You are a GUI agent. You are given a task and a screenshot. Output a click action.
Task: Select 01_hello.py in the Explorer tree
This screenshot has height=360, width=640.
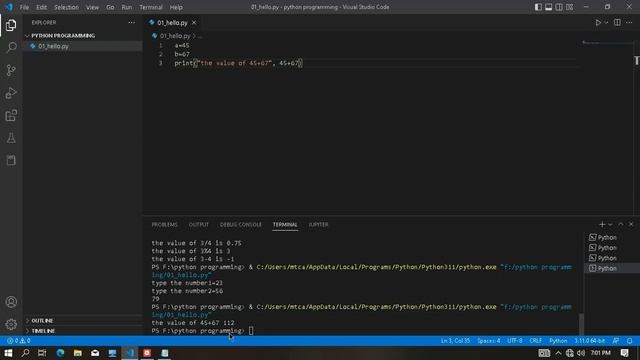coord(82,46)
